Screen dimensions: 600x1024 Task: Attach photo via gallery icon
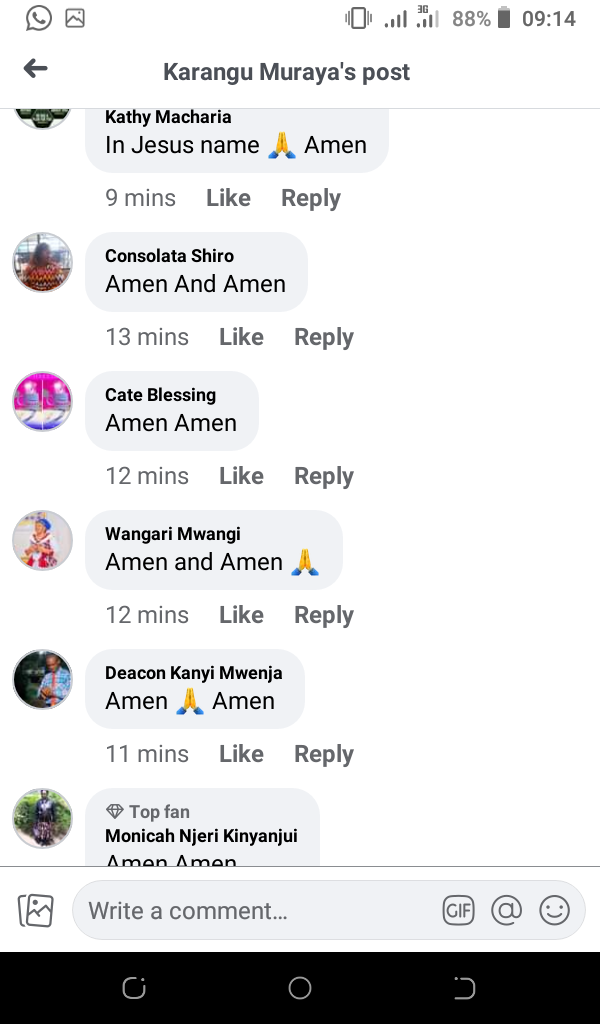(35, 910)
